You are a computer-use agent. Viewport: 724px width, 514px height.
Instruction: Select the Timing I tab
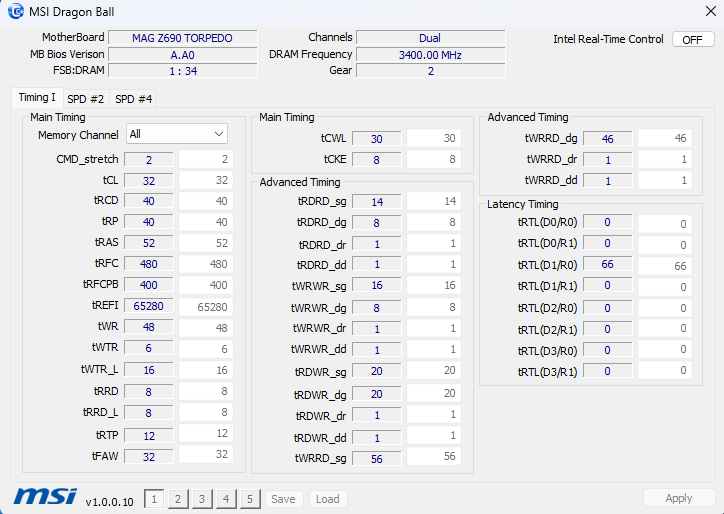click(x=37, y=98)
